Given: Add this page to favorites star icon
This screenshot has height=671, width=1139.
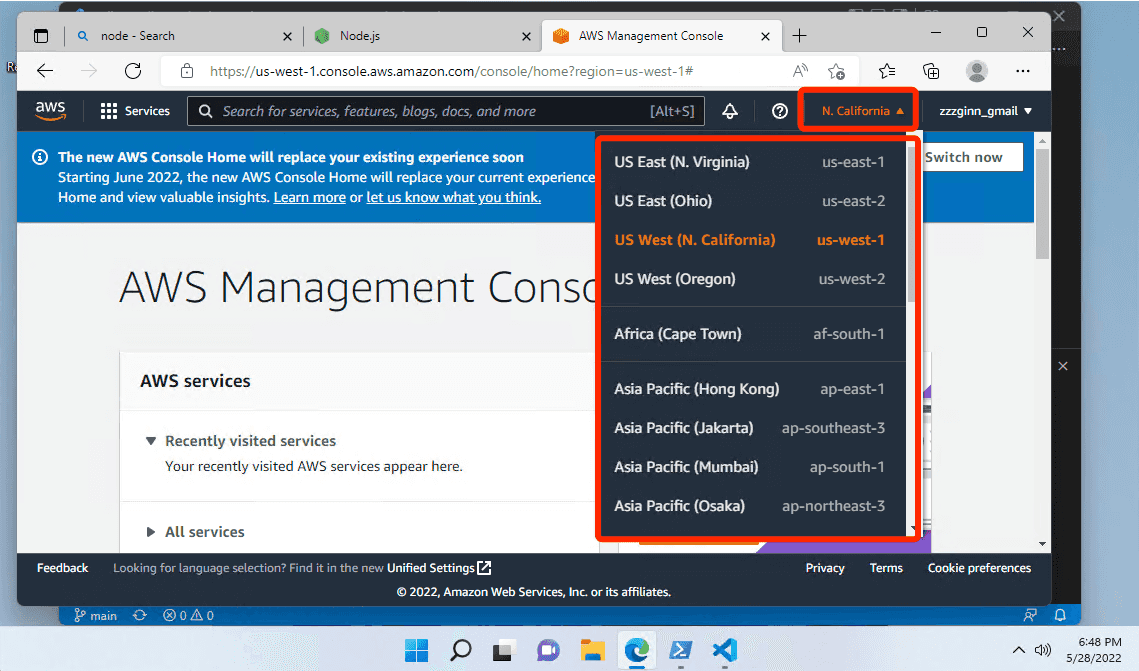Looking at the screenshot, I should pyautogui.click(x=836, y=71).
